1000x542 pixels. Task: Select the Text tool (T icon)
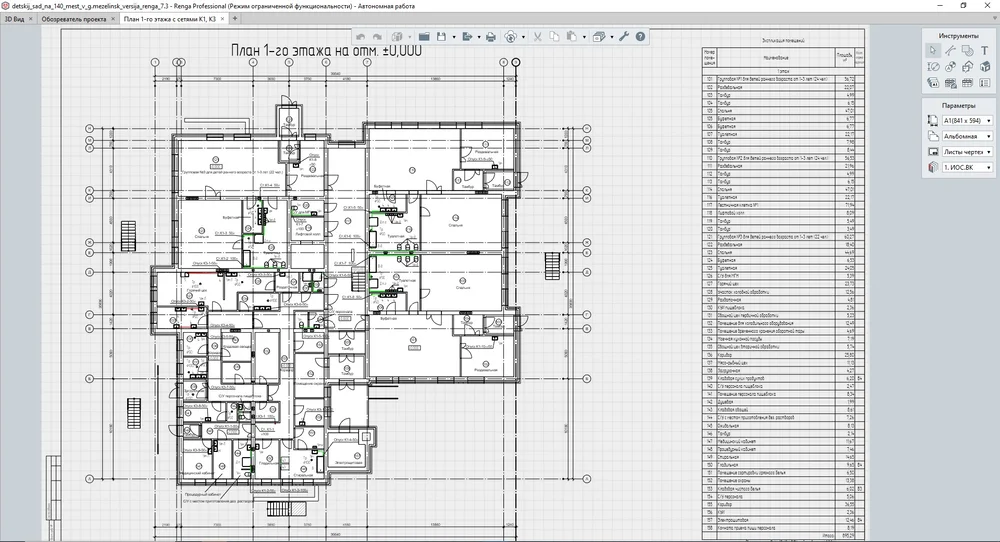tap(985, 50)
